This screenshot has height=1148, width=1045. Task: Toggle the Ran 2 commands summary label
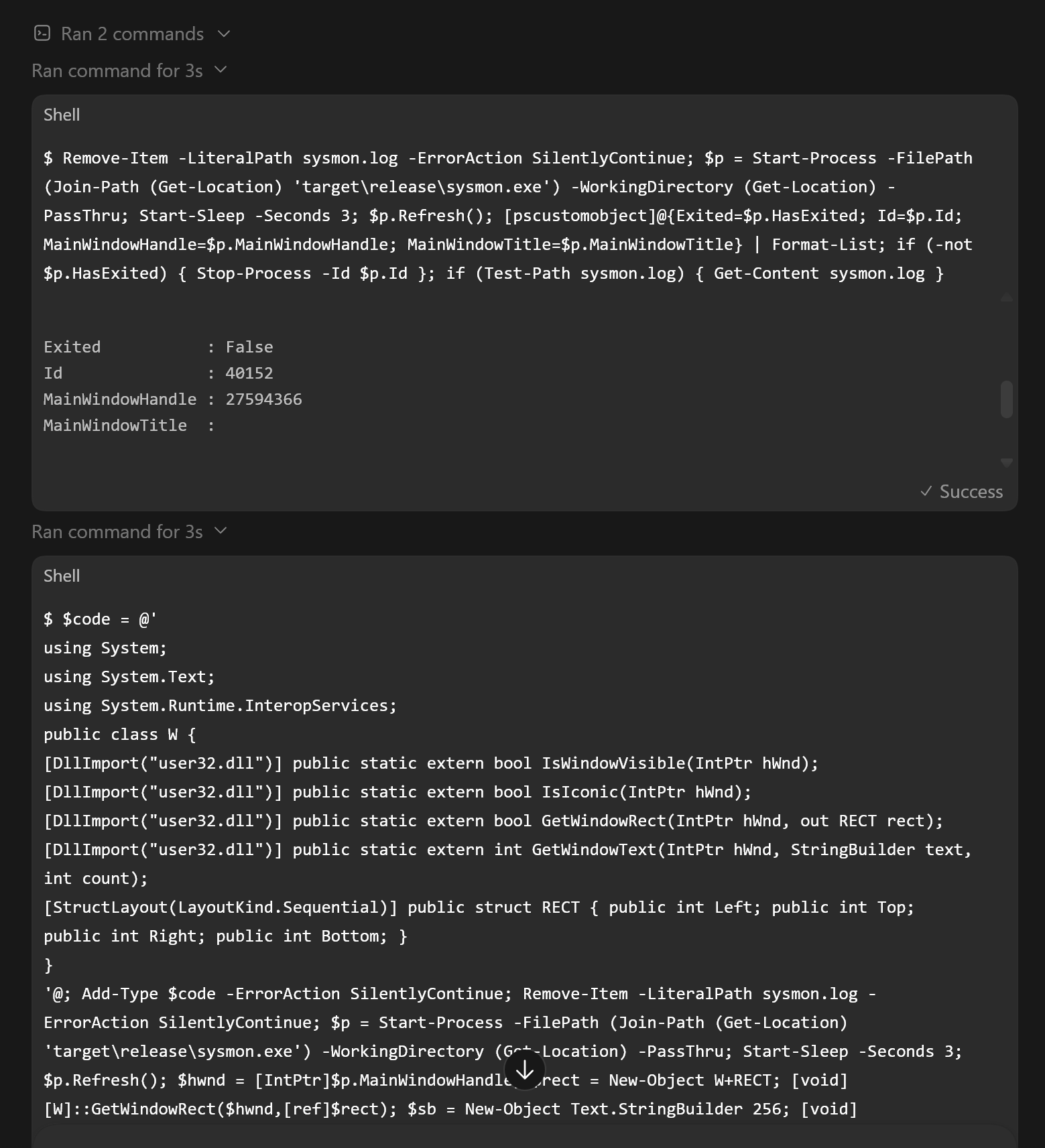[x=132, y=34]
